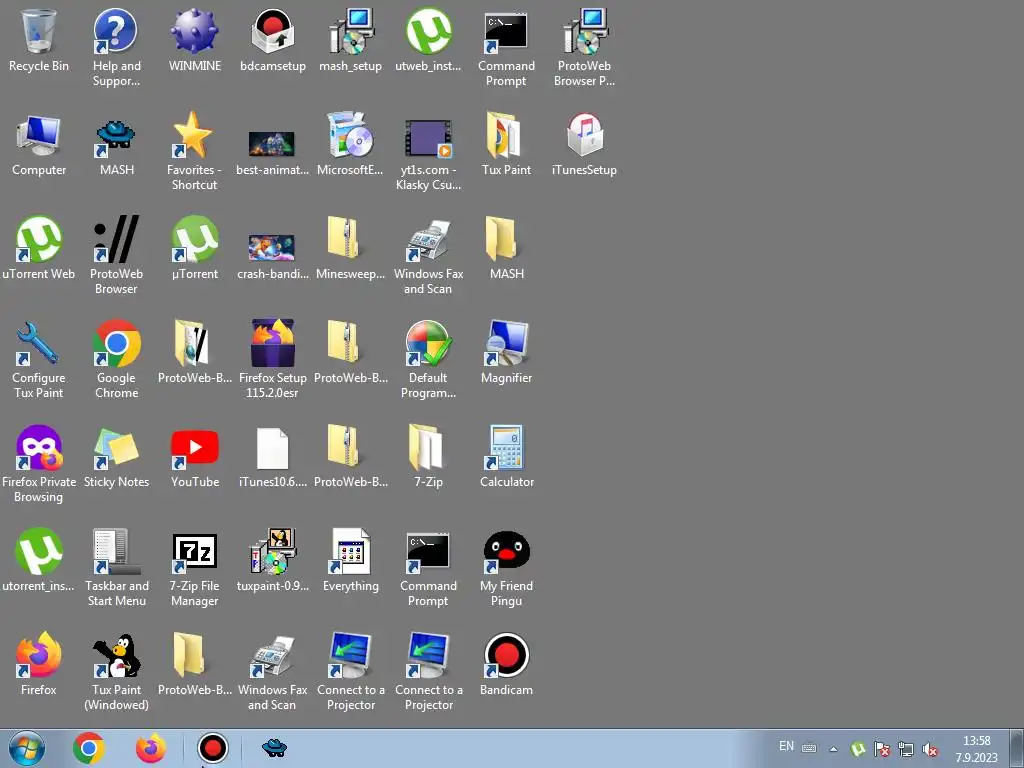Select the Bandicam desktop shortcut
The width and height of the screenshot is (1024, 768).
click(x=506, y=655)
